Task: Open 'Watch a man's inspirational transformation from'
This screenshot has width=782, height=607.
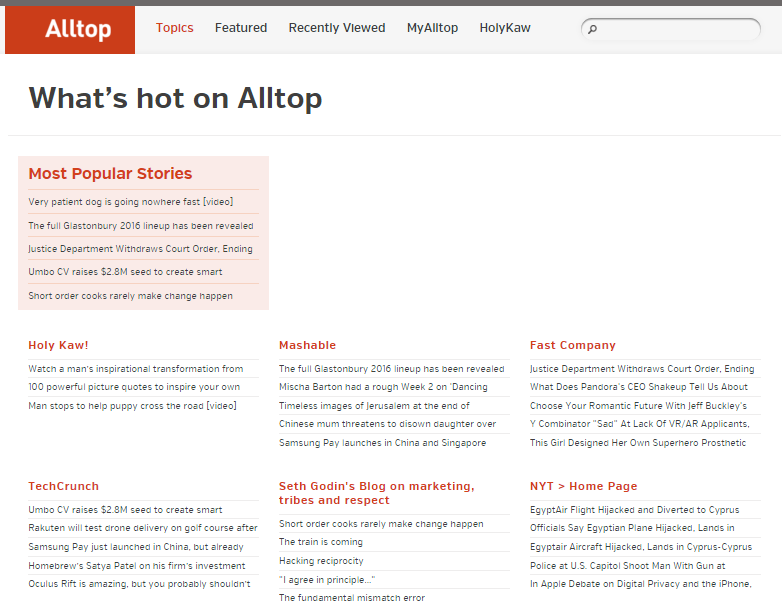Action: coord(136,369)
